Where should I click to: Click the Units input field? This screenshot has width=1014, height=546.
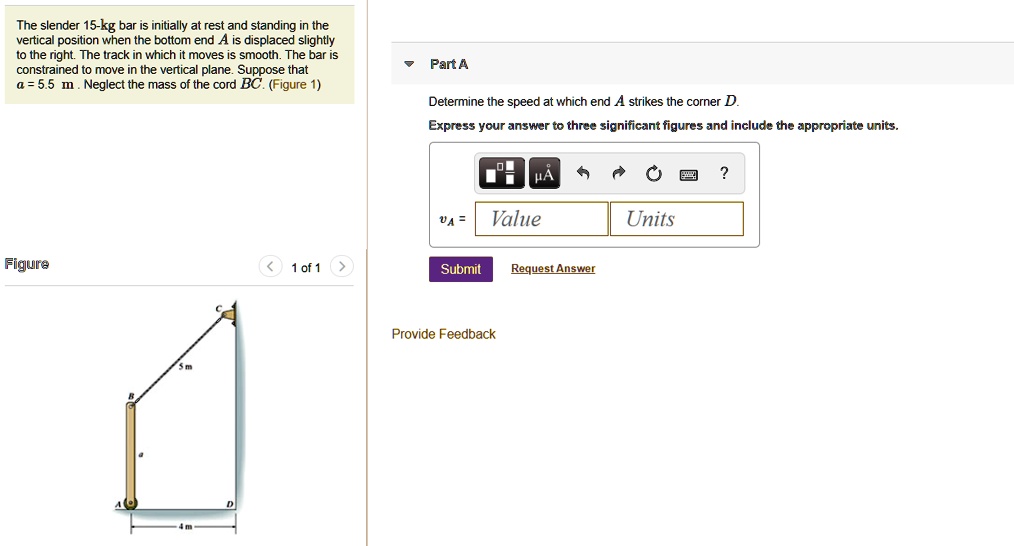pyautogui.click(x=676, y=219)
